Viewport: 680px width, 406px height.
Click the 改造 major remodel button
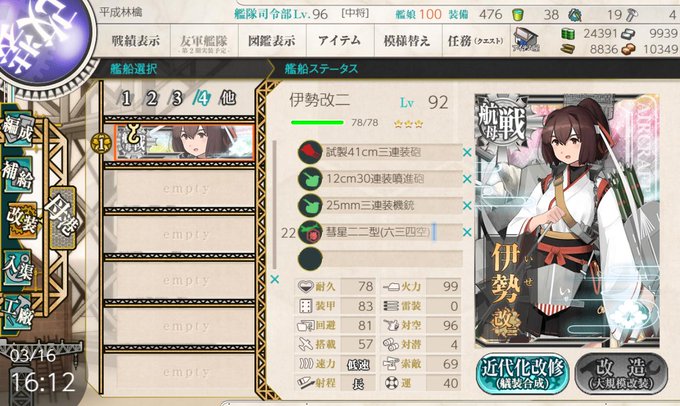(621, 373)
